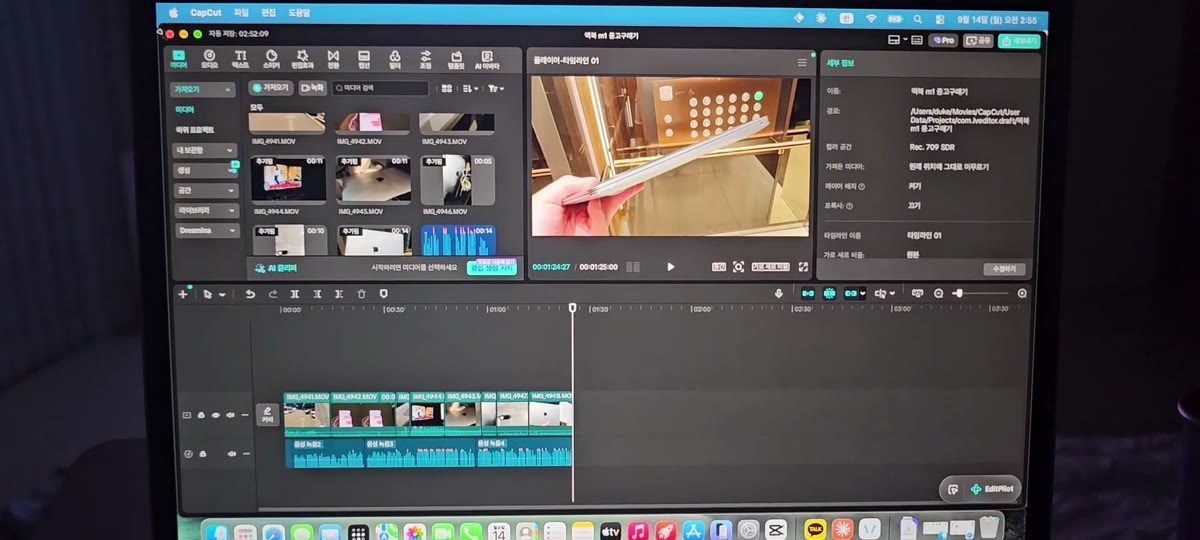
Task: Undo the last edit
Action: (250, 294)
